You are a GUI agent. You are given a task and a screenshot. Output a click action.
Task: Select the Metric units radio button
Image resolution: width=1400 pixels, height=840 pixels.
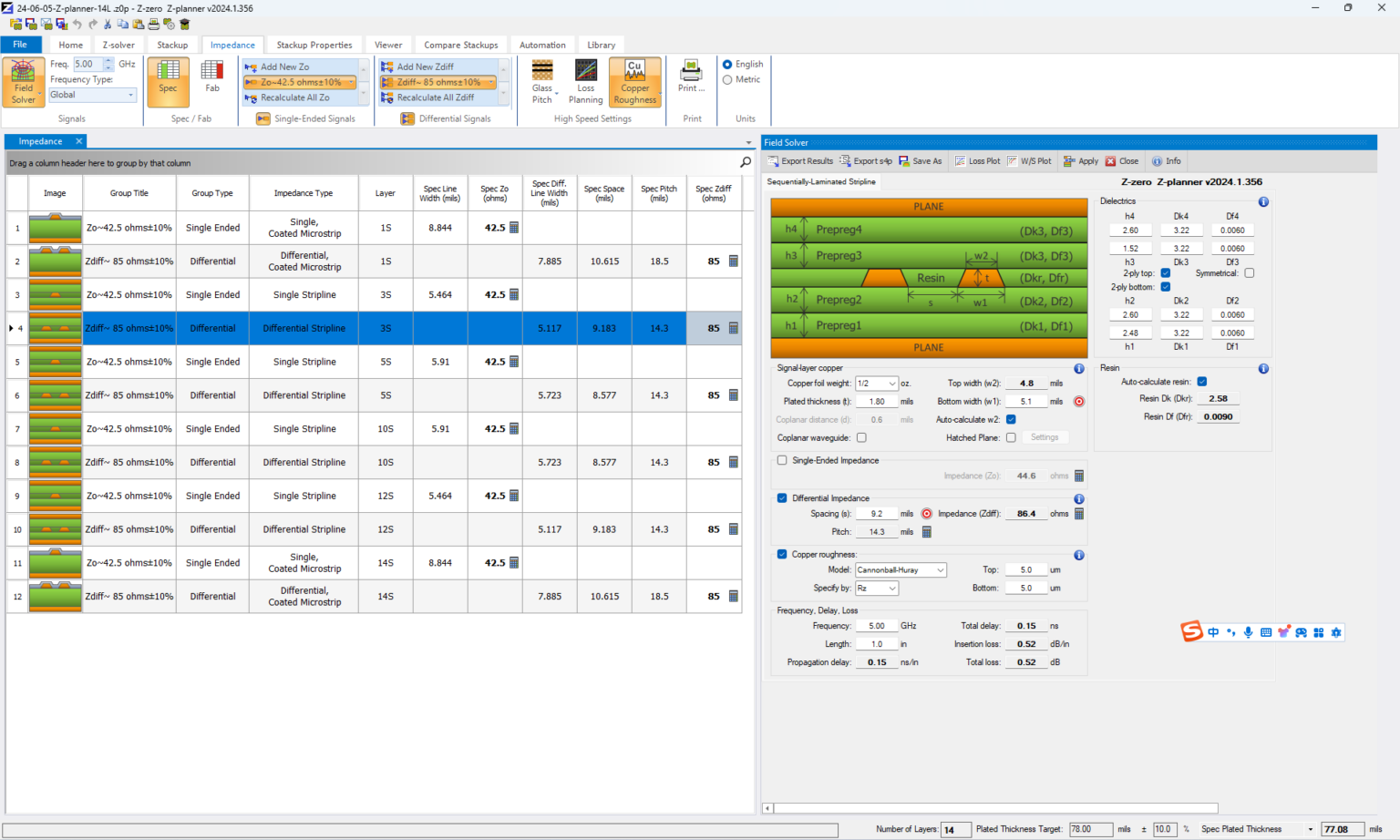pos(727,79)
